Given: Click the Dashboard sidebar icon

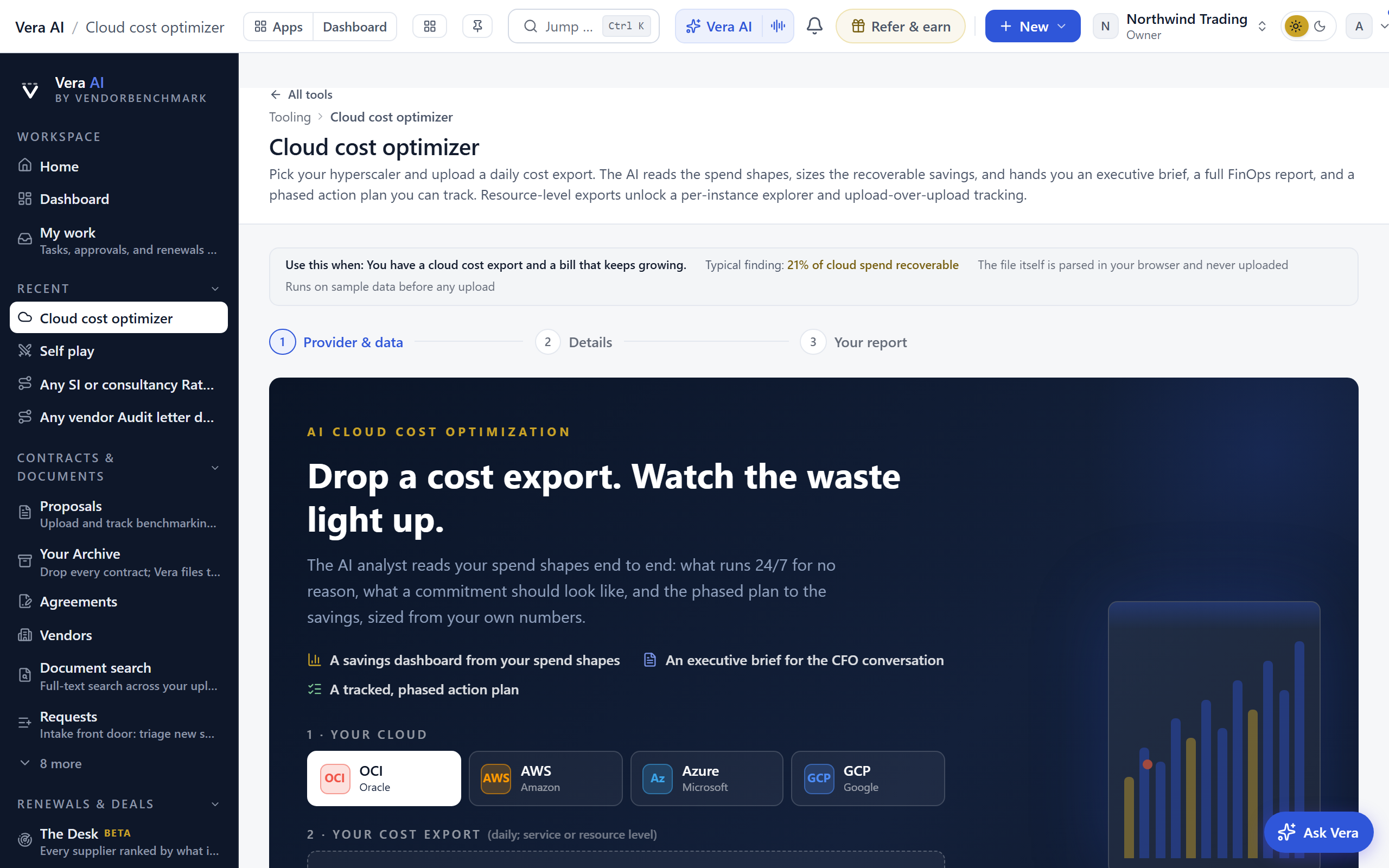Looking at the screenshot, I should pyautogui.click(x=24, y=199).
